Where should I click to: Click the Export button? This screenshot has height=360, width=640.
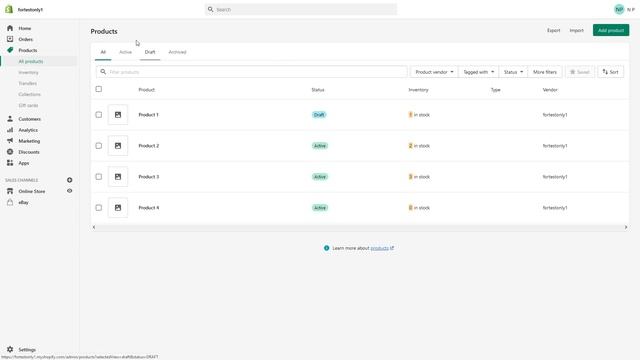(553, 30)
